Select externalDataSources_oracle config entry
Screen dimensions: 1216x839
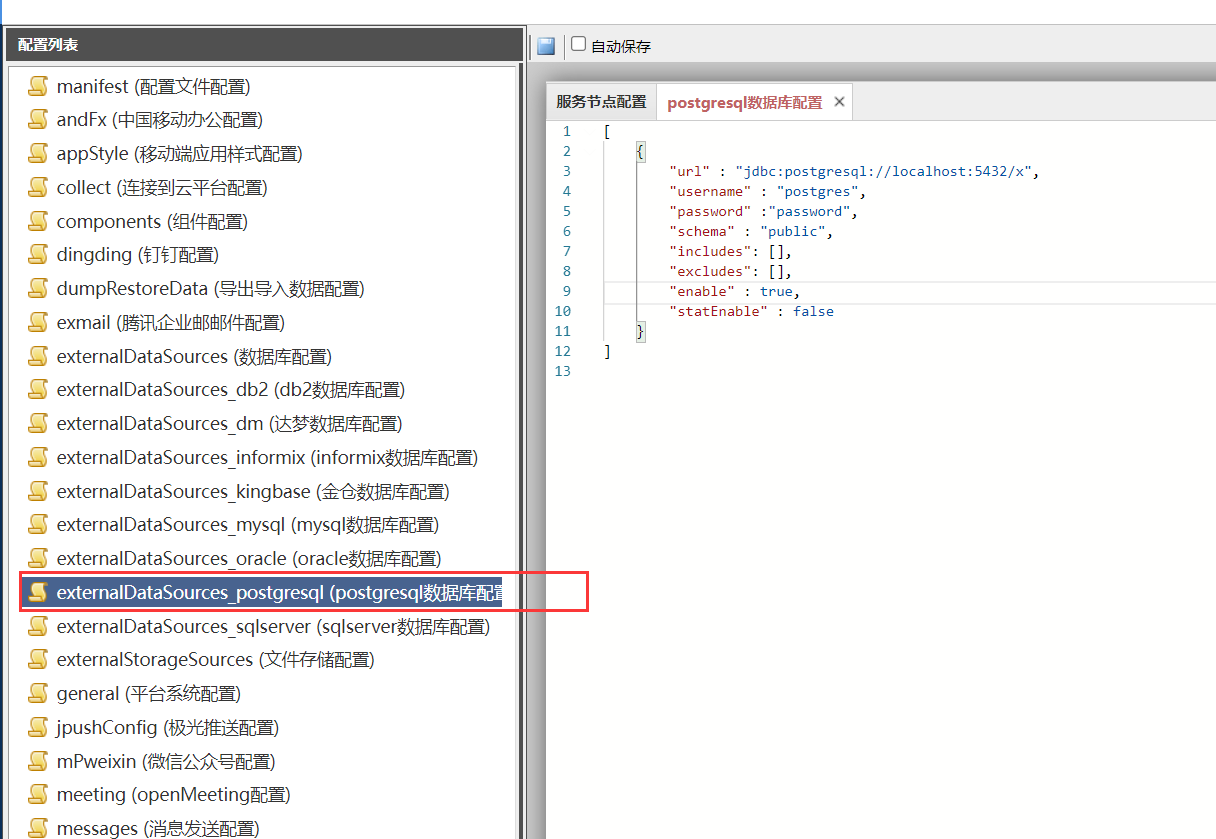click(249, 559)
